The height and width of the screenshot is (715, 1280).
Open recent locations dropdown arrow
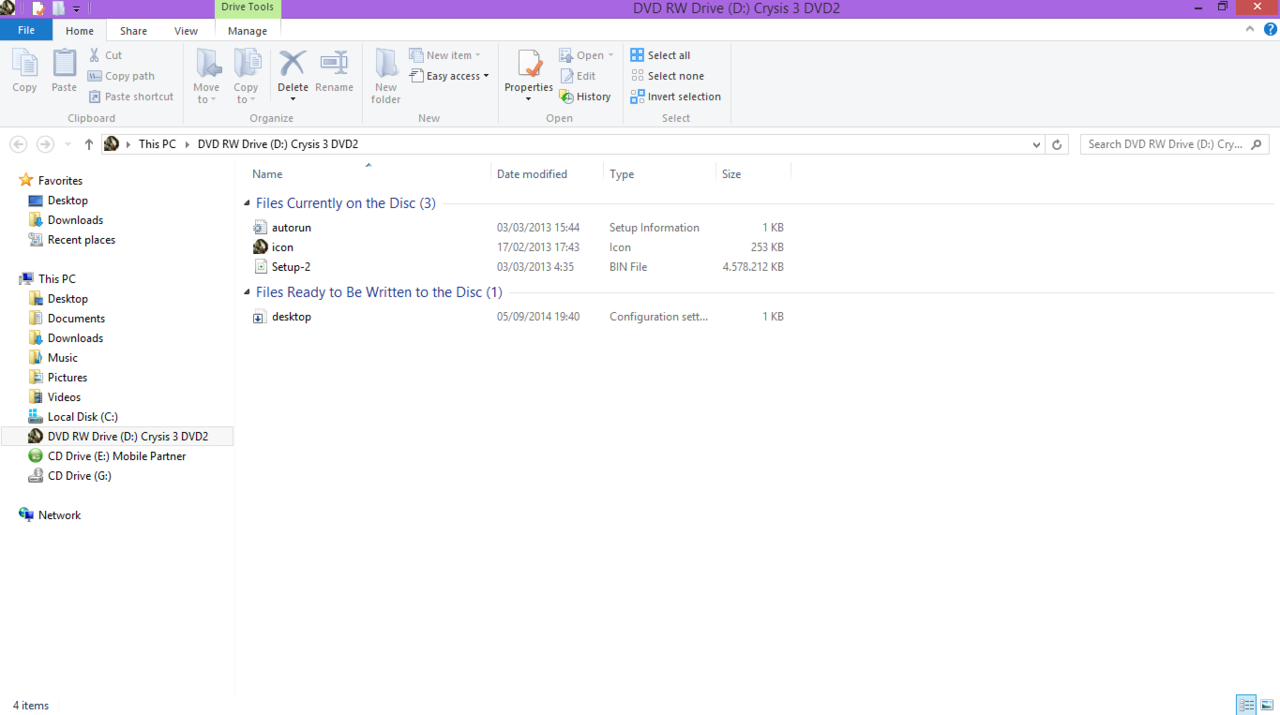(68, 144)
